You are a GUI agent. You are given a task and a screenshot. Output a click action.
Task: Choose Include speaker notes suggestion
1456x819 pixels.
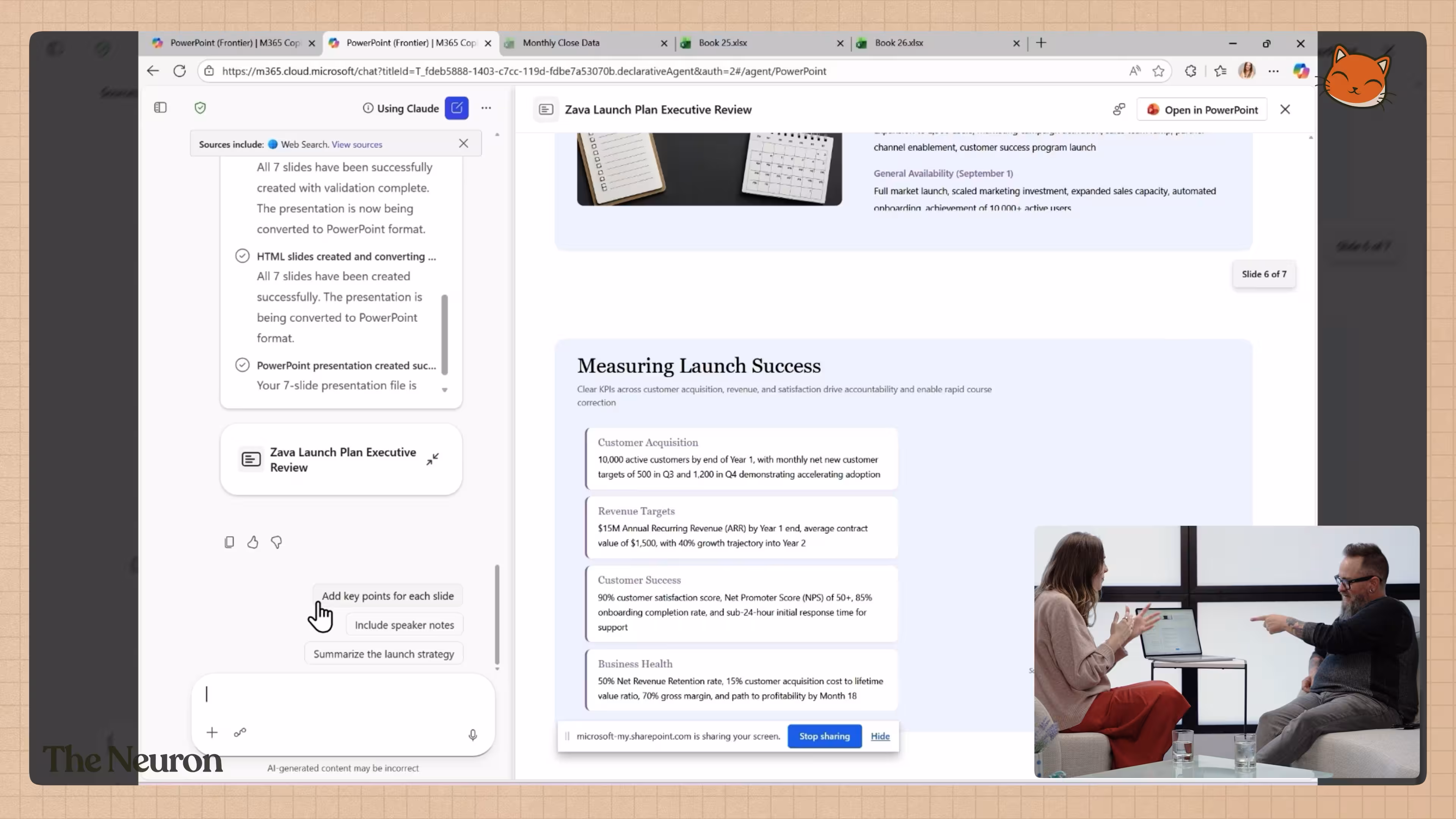click(404, 624)
